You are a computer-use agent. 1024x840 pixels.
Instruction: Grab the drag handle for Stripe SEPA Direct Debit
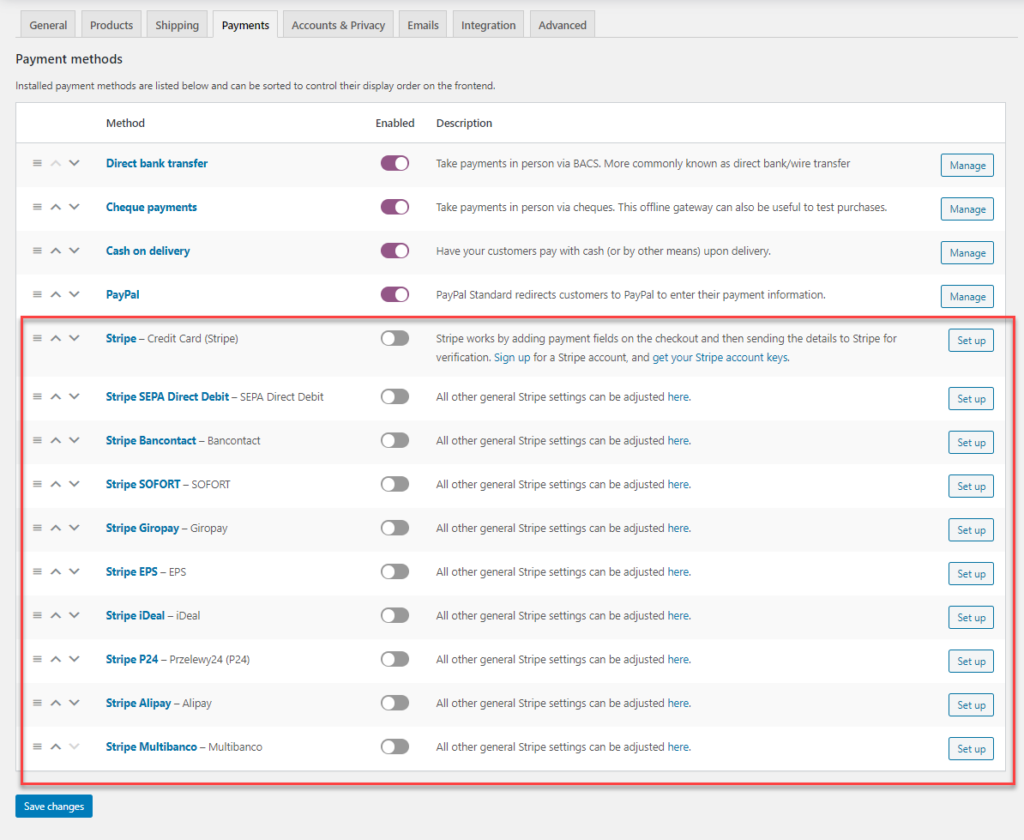coord(37,396)
